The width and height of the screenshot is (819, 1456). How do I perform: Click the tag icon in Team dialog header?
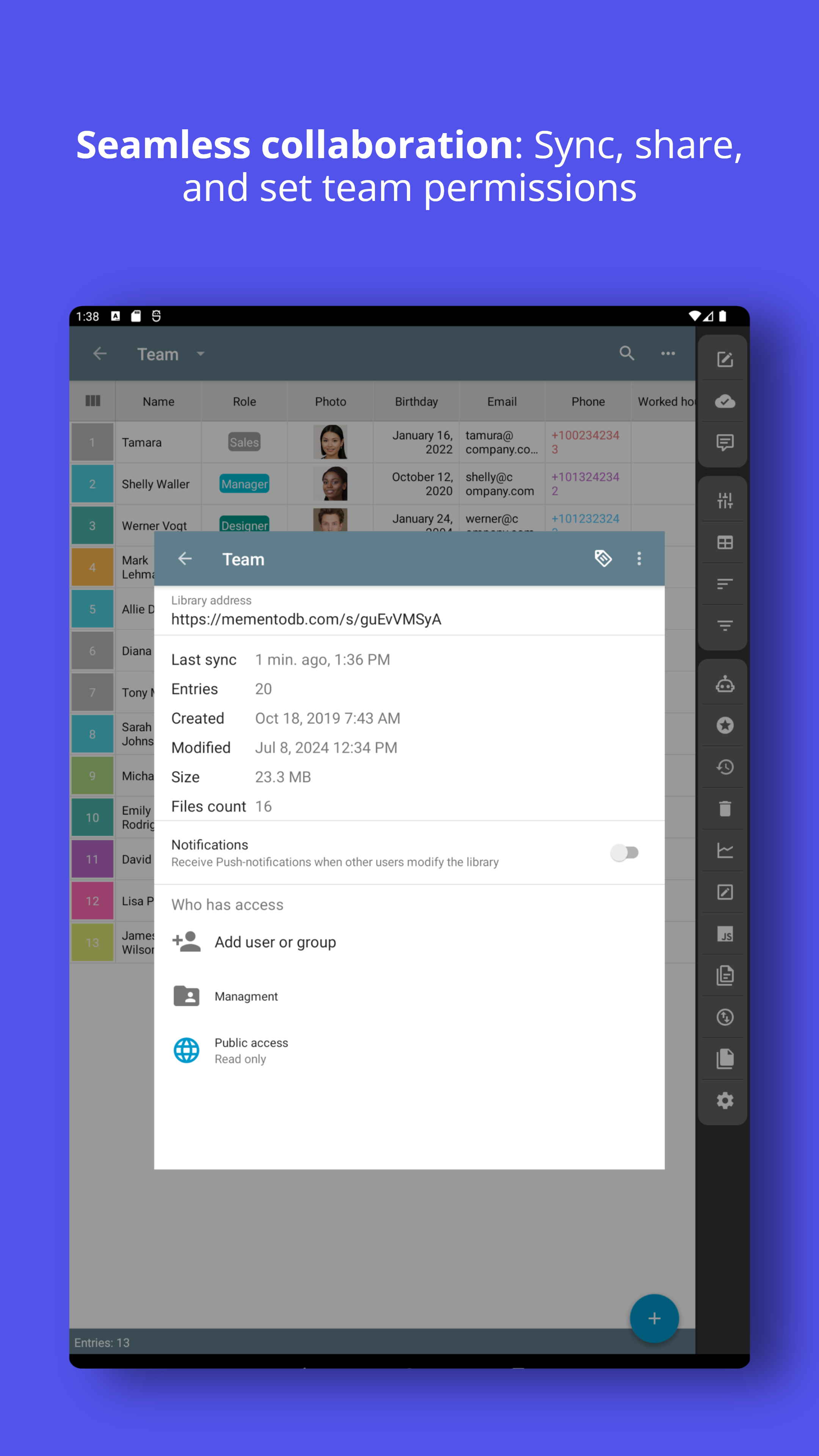pyautogui.click(x=603, y=559)
